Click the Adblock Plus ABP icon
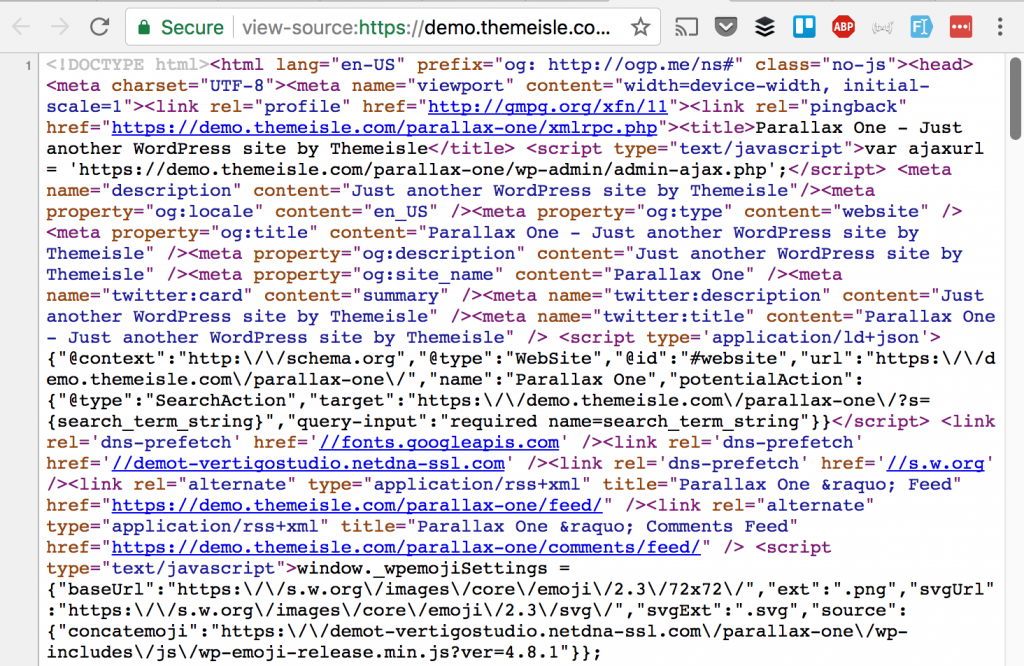 [843, 26]
